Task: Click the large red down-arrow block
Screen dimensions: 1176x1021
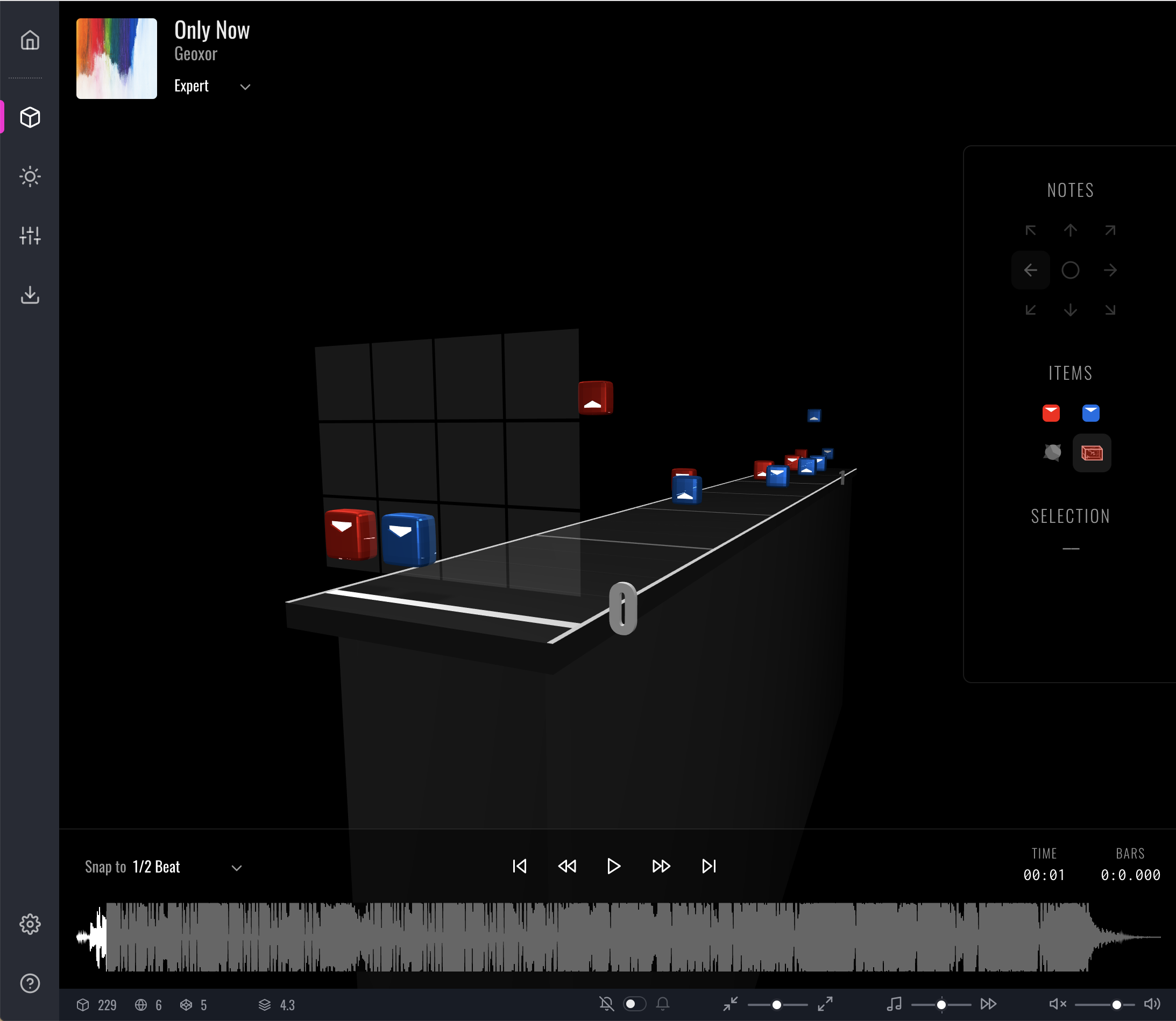Action: (350, 534)
